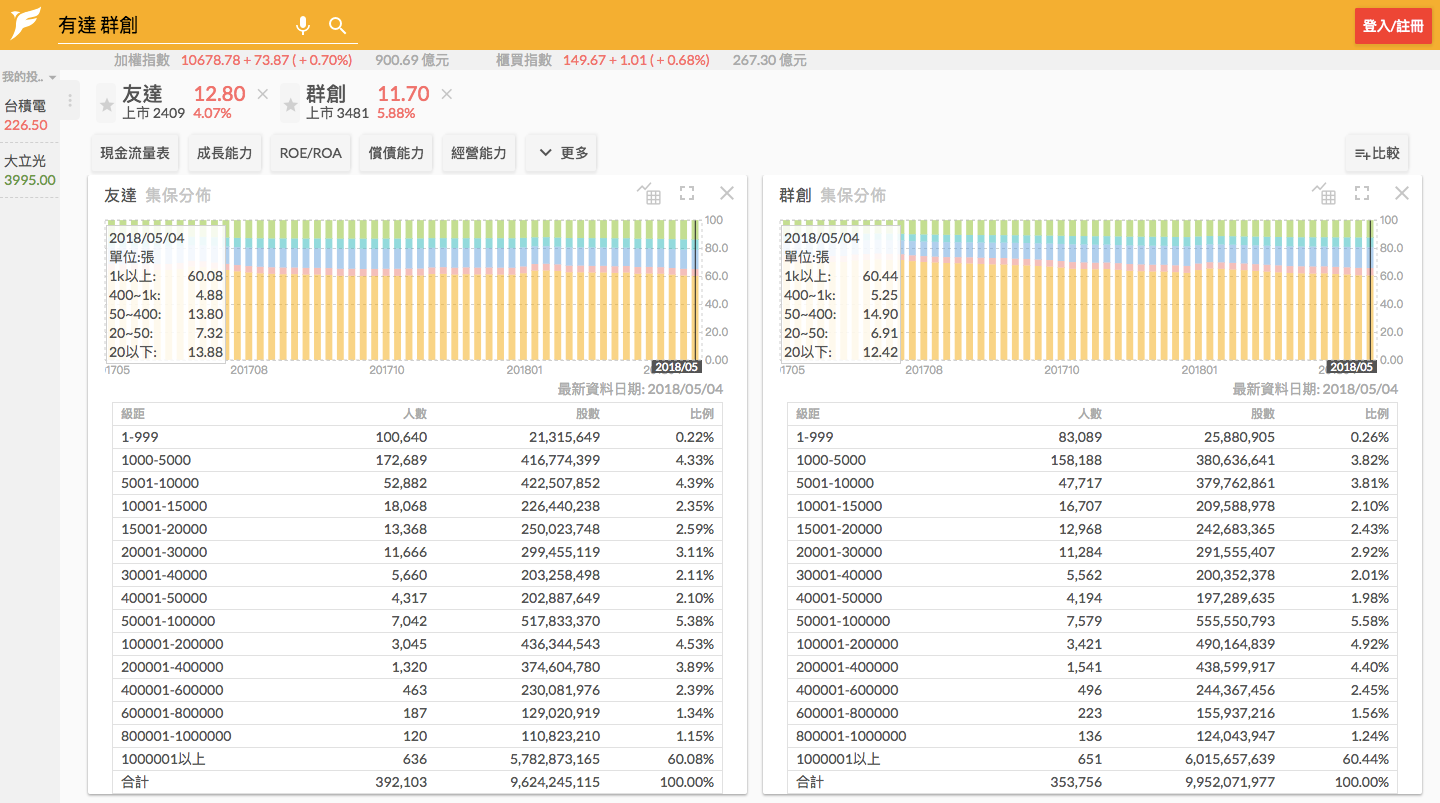This screenshot has height=803, width=1440.
Task: Click the magnifier search icon
Action: (337, 26)
